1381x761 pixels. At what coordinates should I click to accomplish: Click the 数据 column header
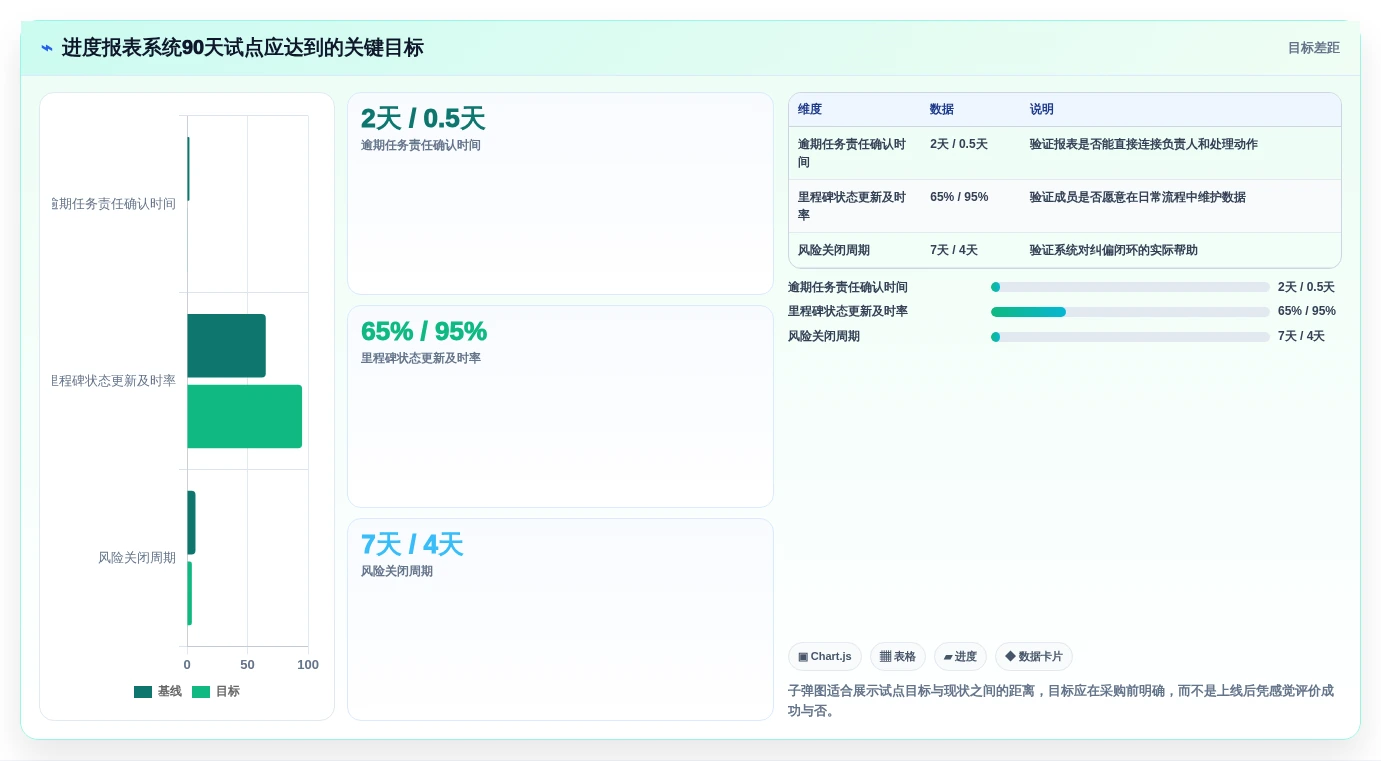(942, 110)
